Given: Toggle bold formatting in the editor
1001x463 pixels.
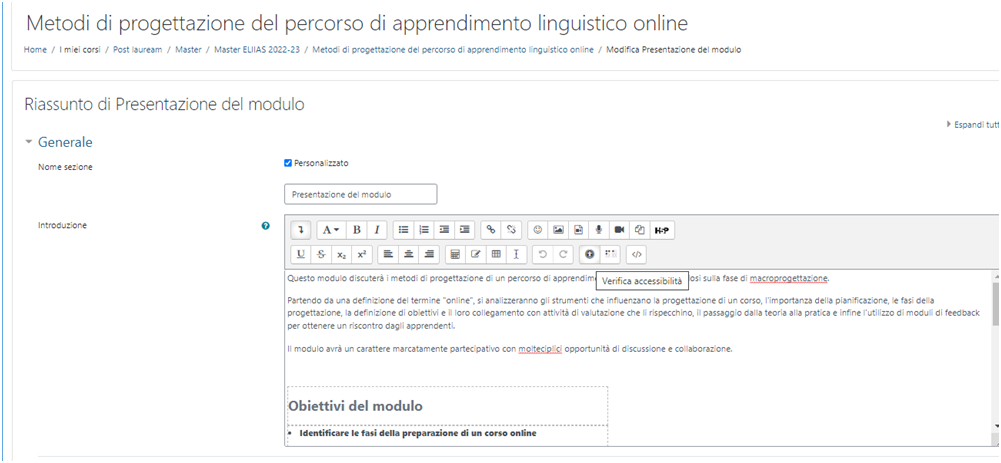Looking at the screenshot, I should (x=357, y=230).
